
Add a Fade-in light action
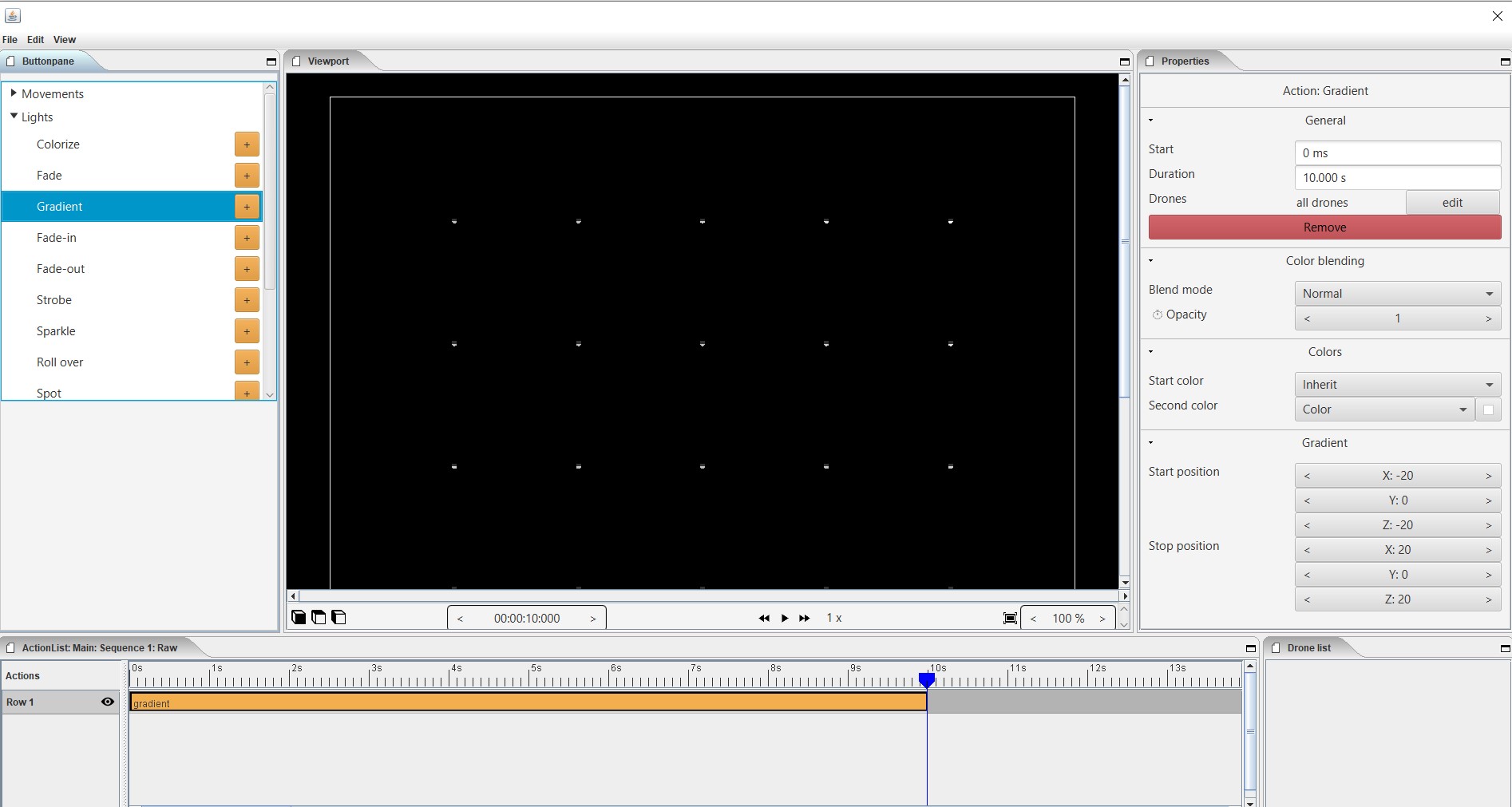247,238
